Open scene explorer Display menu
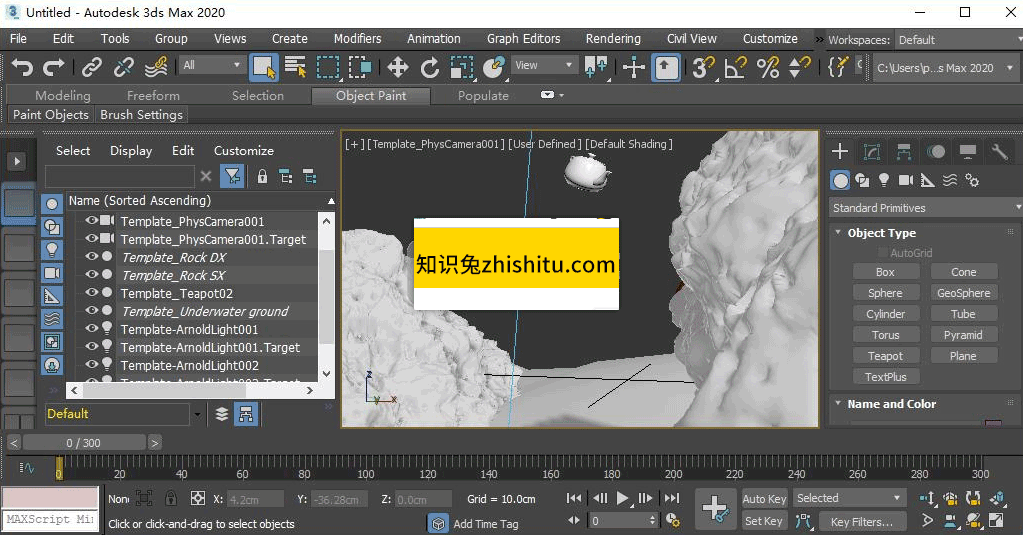This screenshot has height=535, width=1023. click(130, 150)
